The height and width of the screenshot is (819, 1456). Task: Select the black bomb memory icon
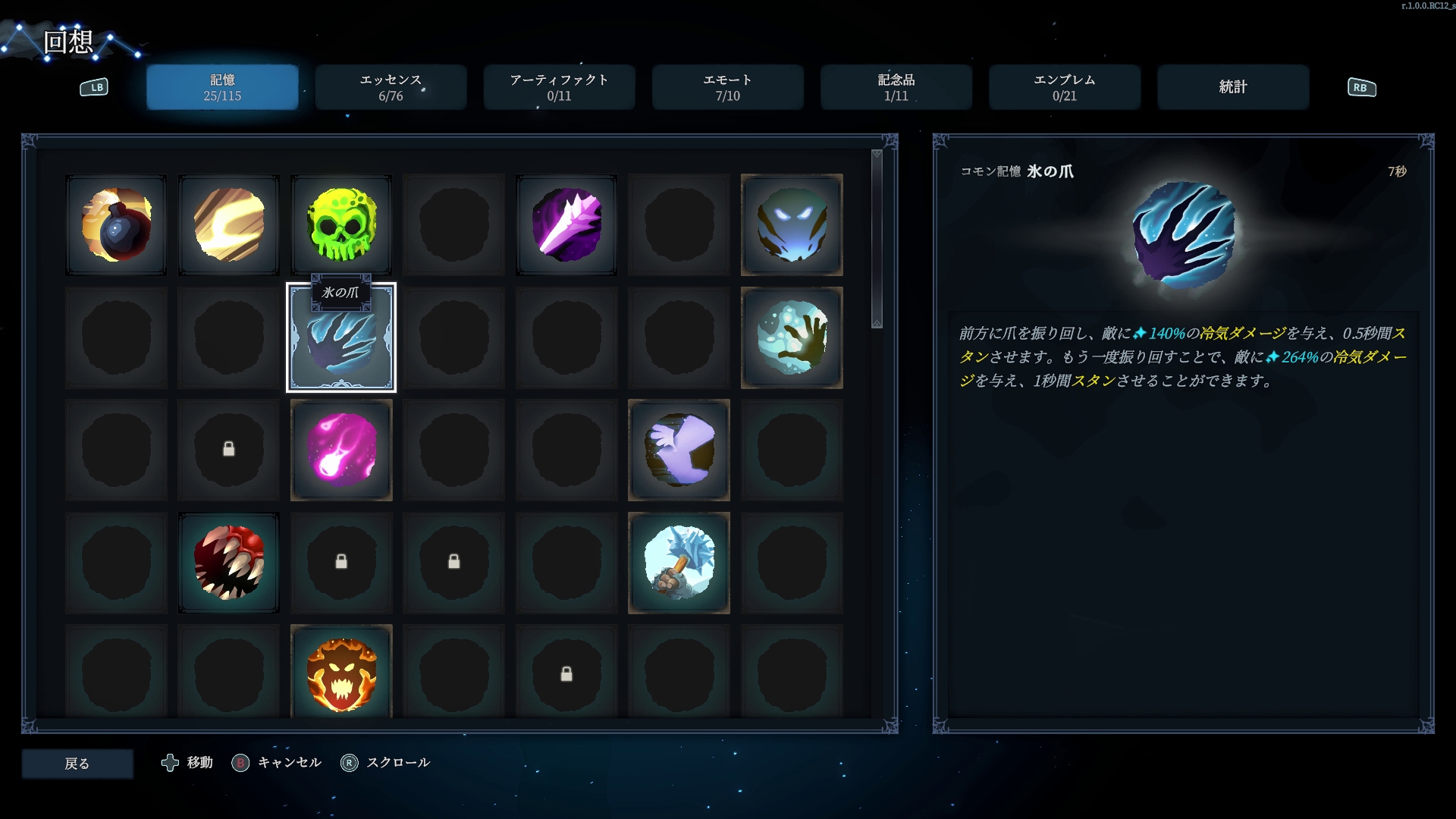[116, 225]
